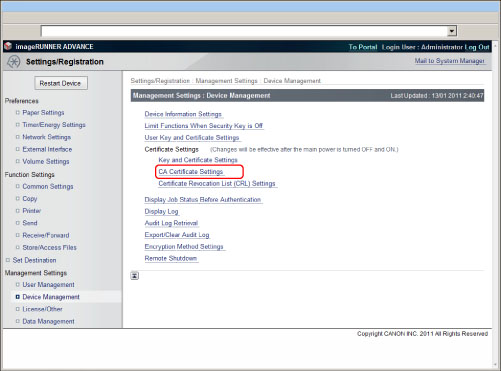Open Set Destination in the sidebar

click(34, 260)
